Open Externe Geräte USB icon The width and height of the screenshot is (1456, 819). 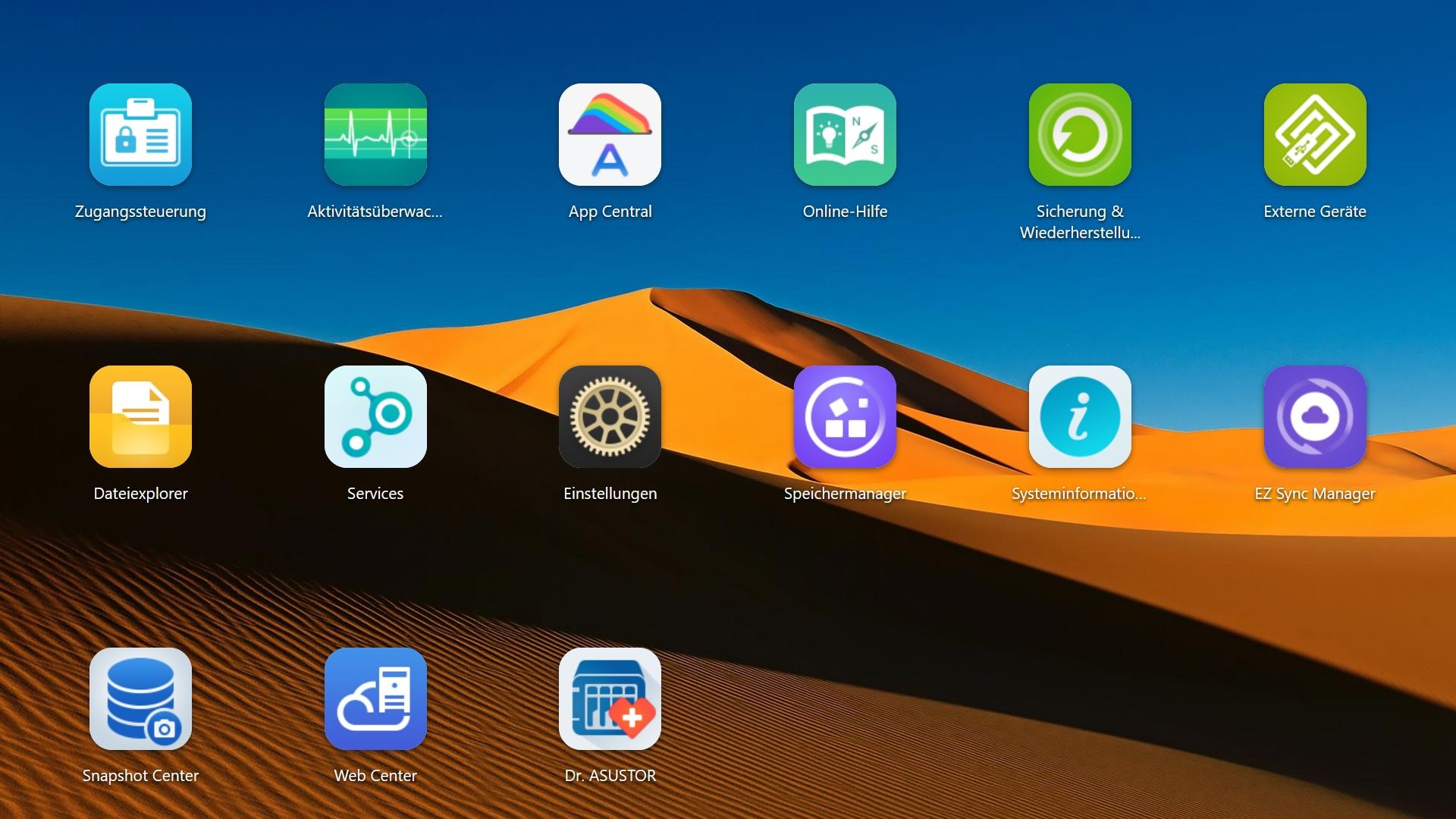coord(1315,135)
